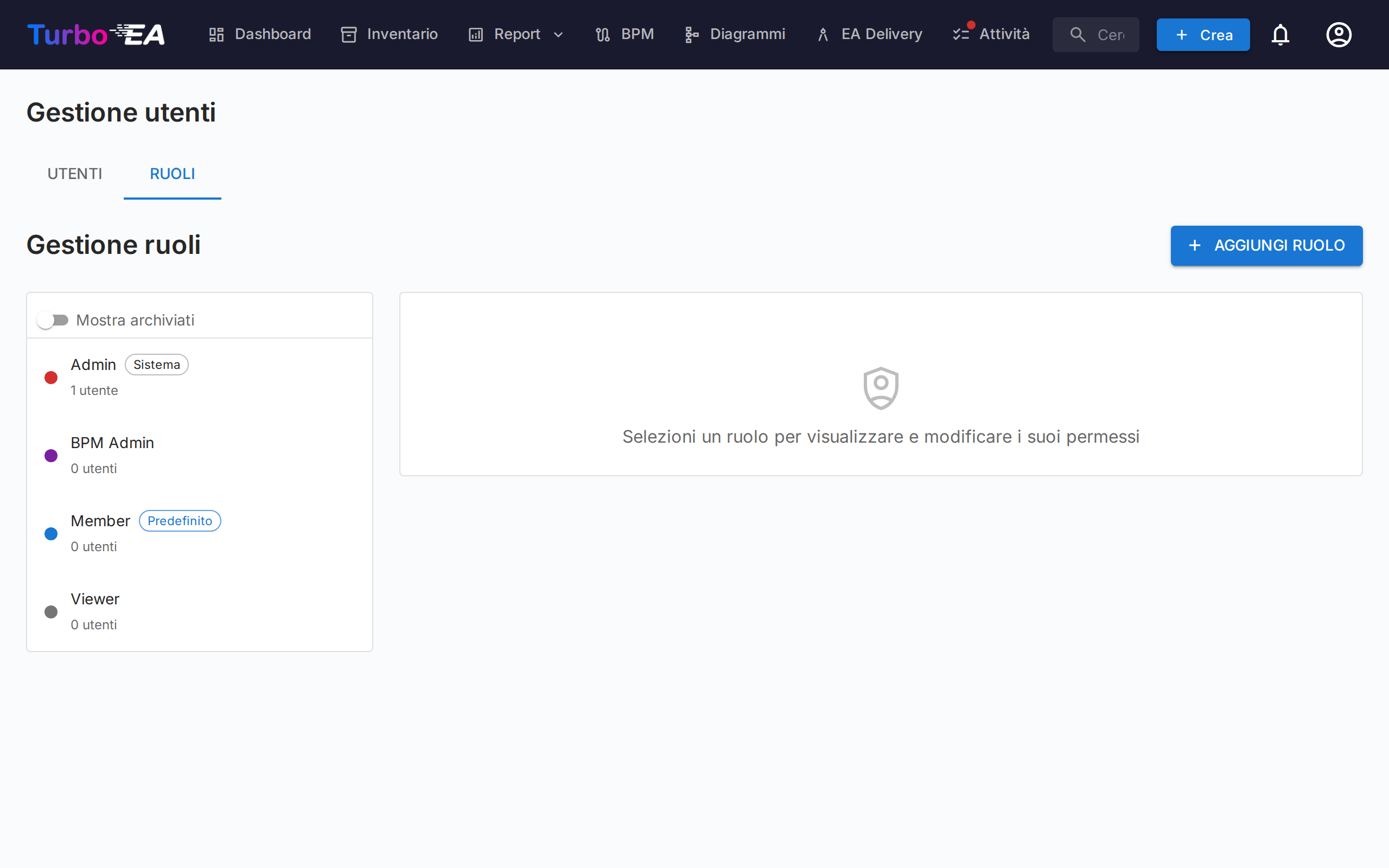Select the RUOLI tab
The image size is (1389, 868).
(x=172, y=174)
